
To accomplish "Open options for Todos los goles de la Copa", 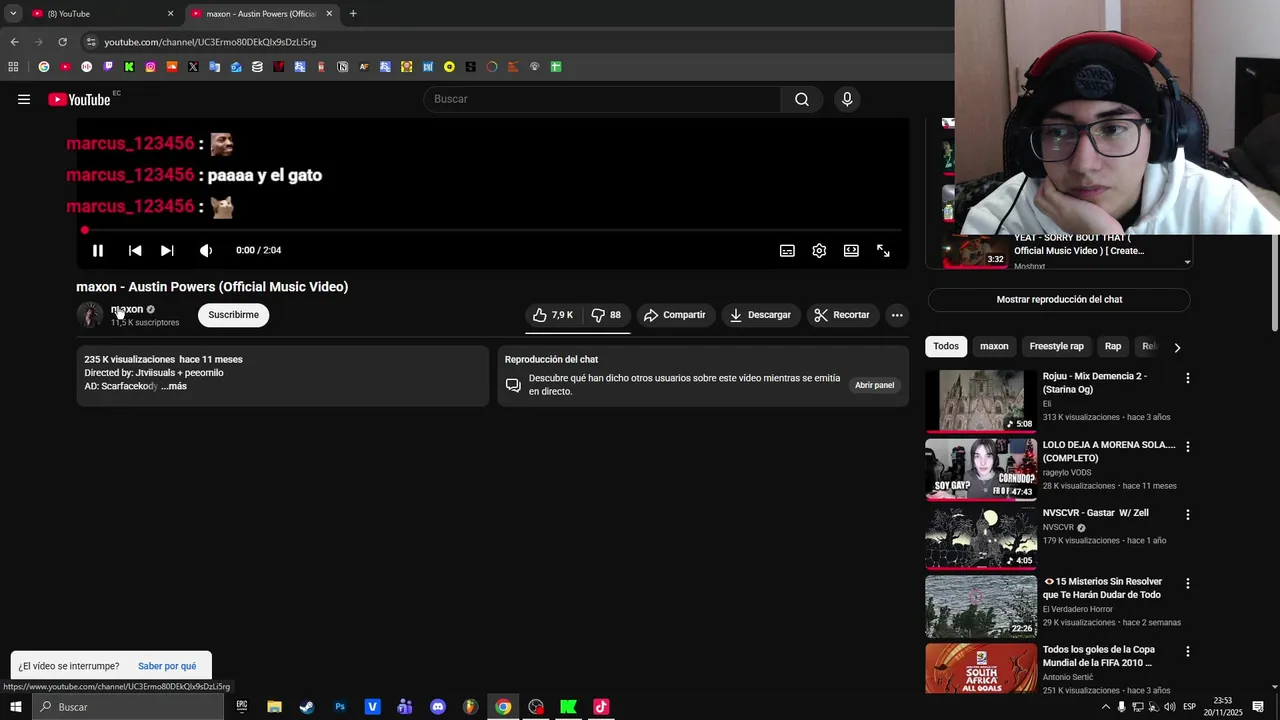I will tap(1188, 651).
